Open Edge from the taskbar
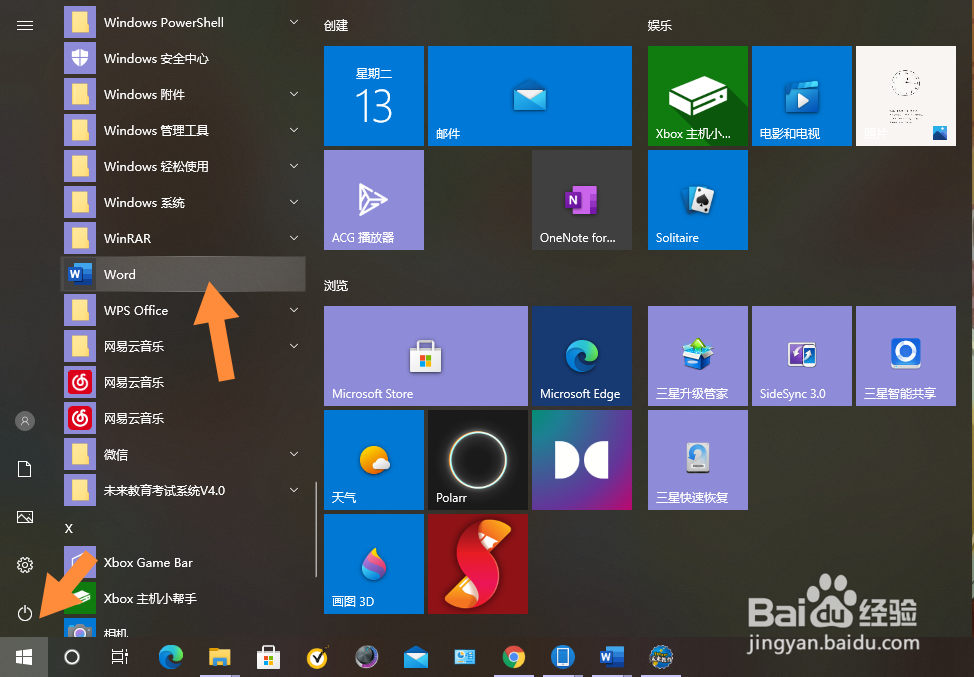 (x=171, y=657)
